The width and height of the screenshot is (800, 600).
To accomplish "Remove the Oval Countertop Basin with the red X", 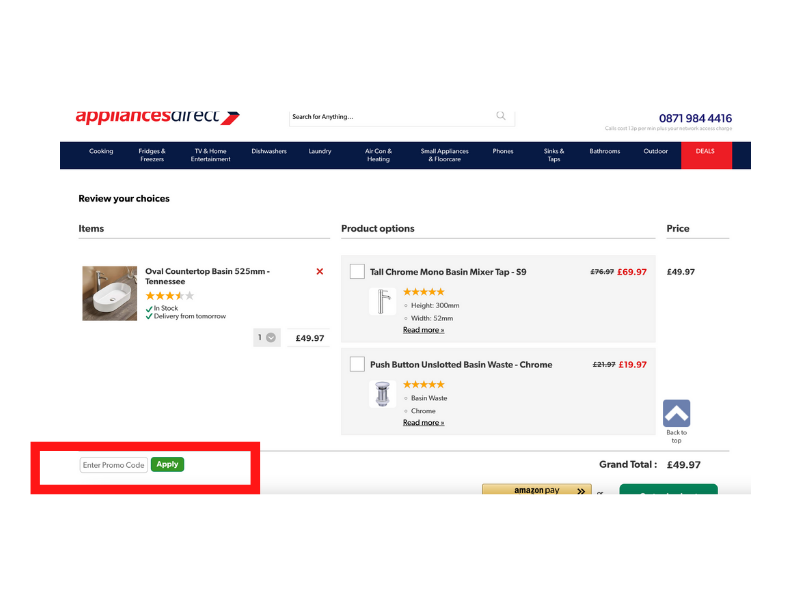I will click(319, 271).
